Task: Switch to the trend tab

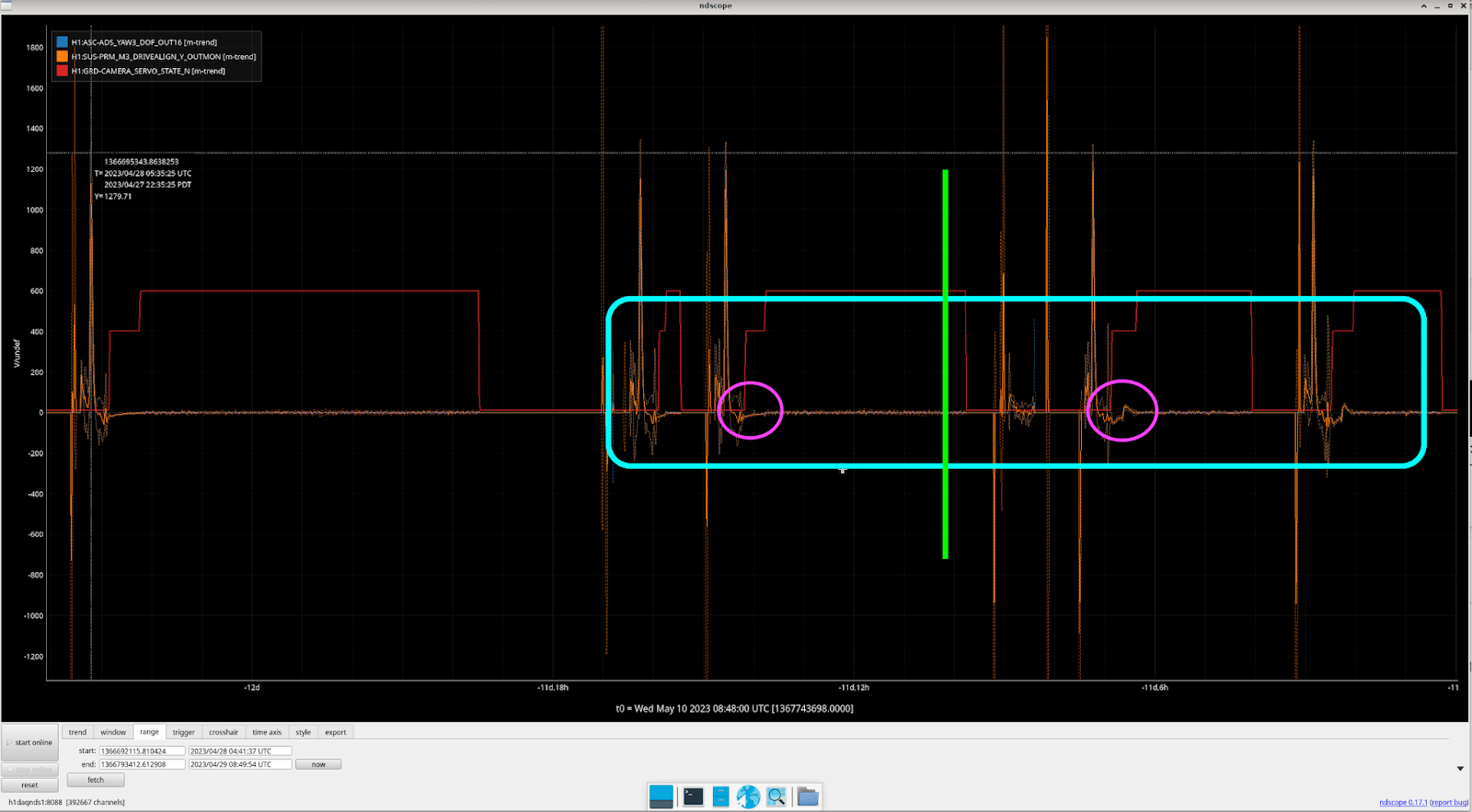Action: pos(77,732)
